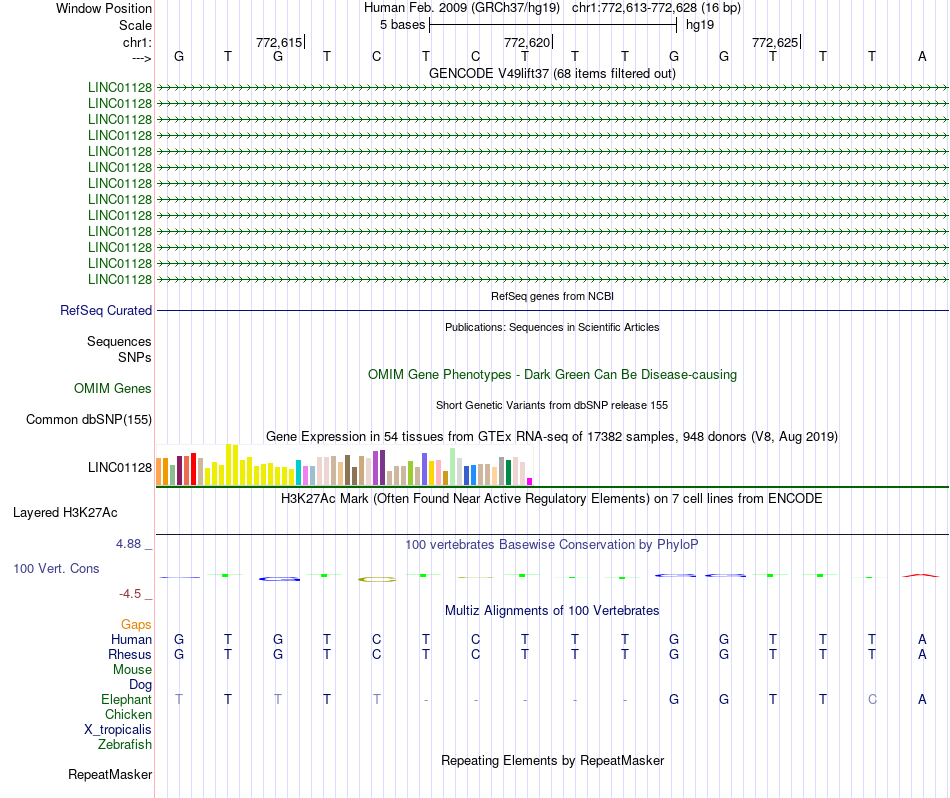Click the LINC01128 label beside the GTEx bar chart

[120, 467]
